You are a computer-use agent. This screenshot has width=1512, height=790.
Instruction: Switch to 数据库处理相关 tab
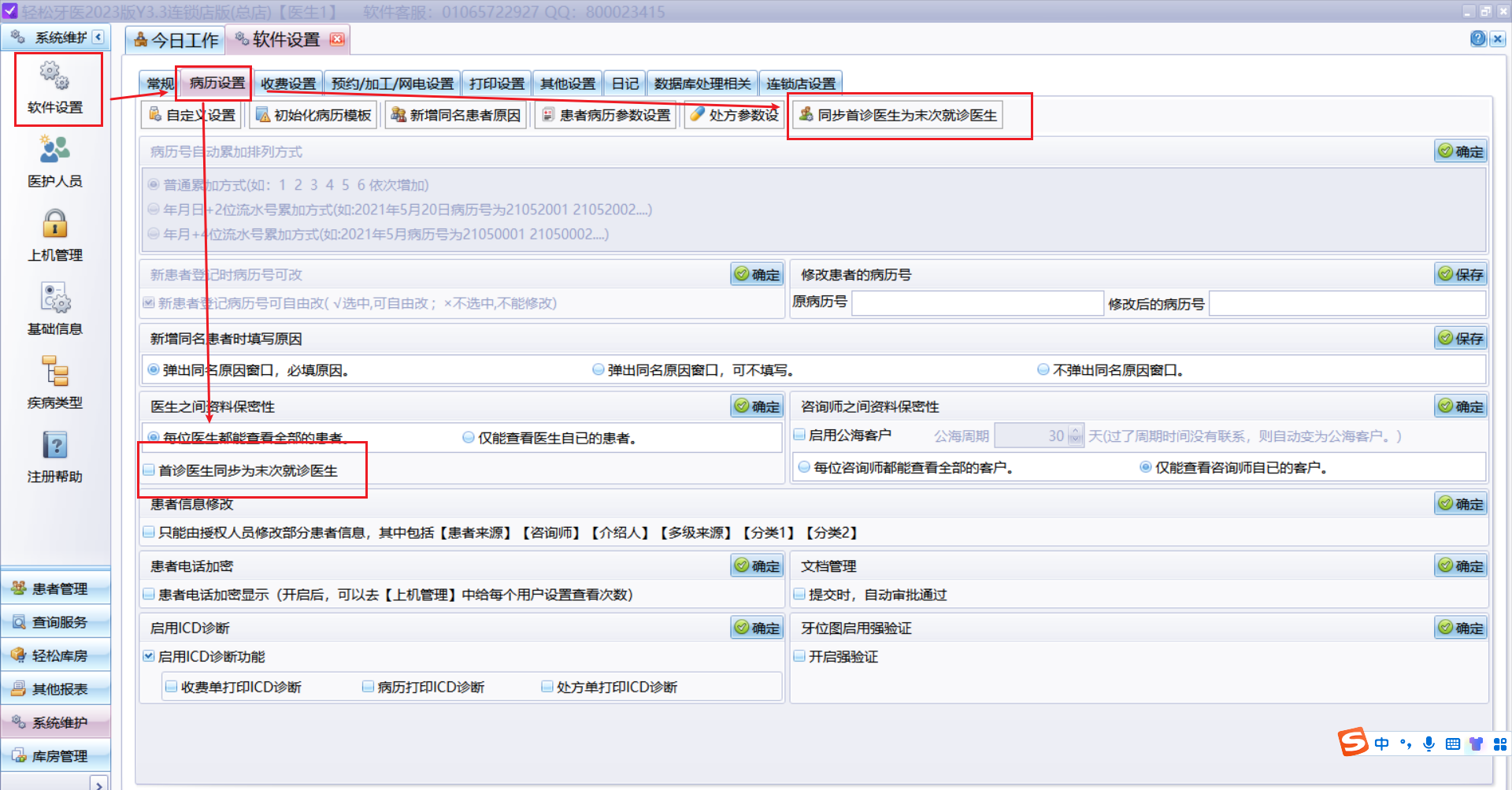click(x=702, y=83)
